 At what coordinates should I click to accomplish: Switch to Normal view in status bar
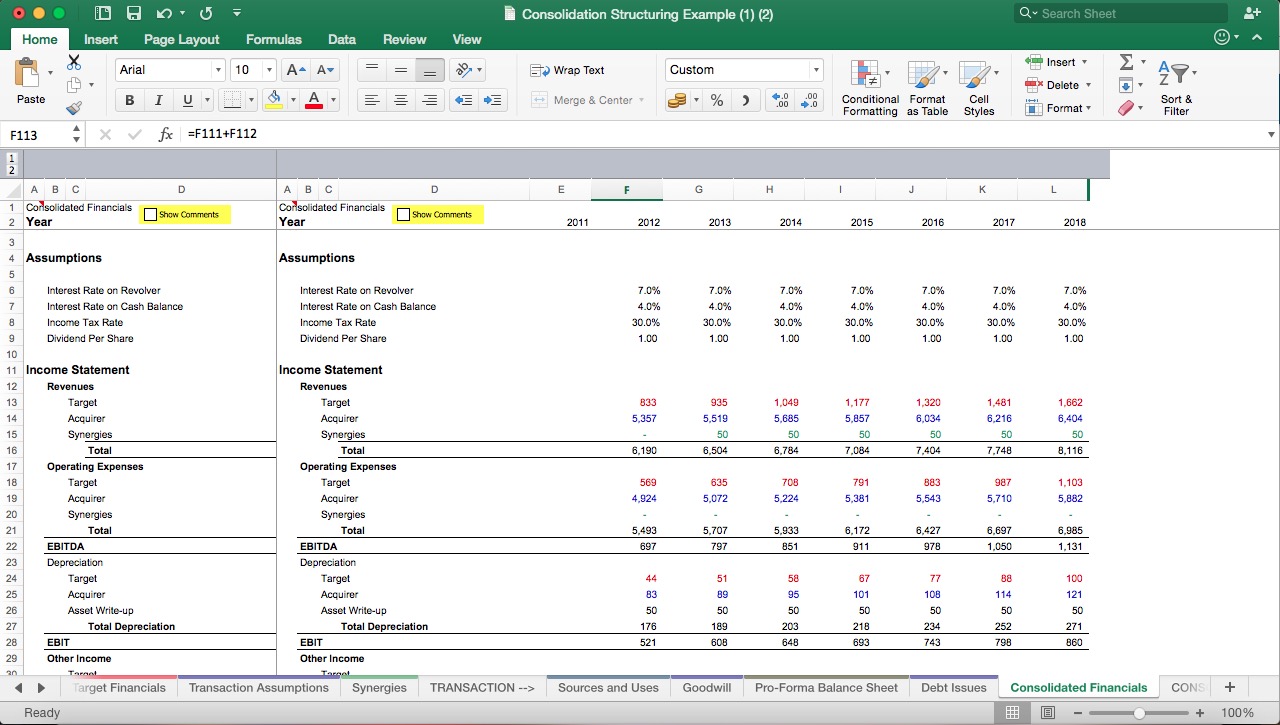coord(1012,713)
